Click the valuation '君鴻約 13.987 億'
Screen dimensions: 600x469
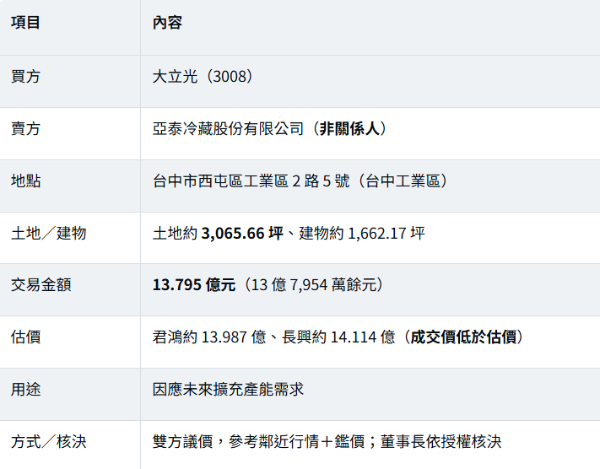click(x=209, y=337)
